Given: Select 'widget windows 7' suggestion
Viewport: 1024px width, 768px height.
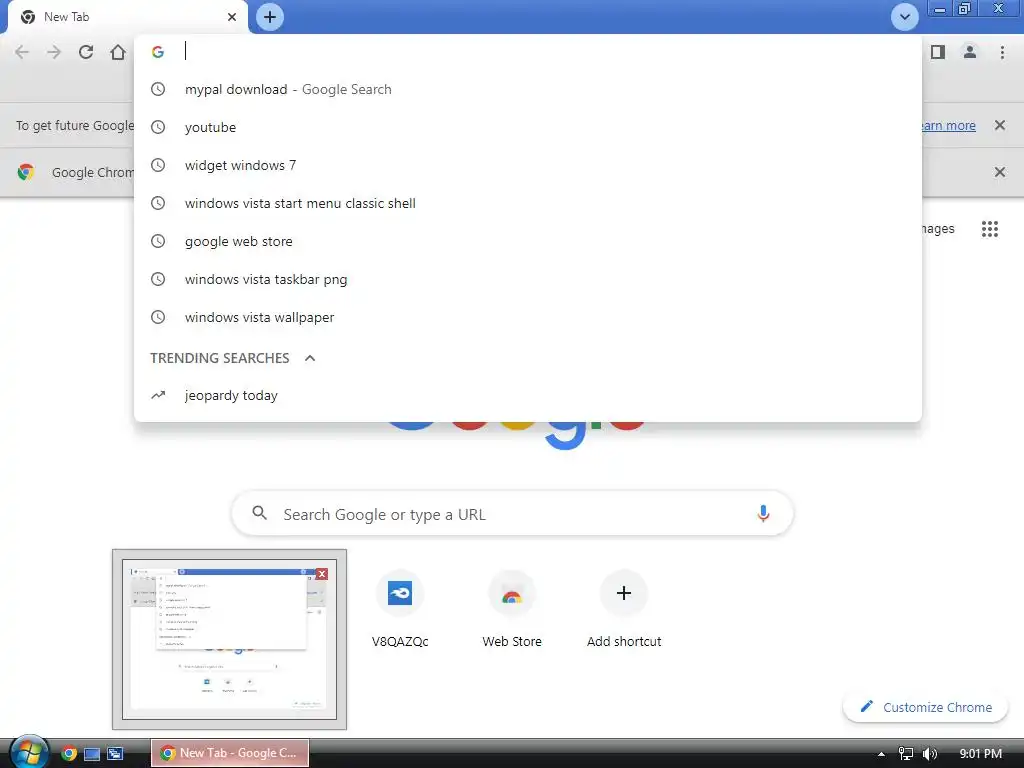Looking at the screenshot, I should 528,165.
